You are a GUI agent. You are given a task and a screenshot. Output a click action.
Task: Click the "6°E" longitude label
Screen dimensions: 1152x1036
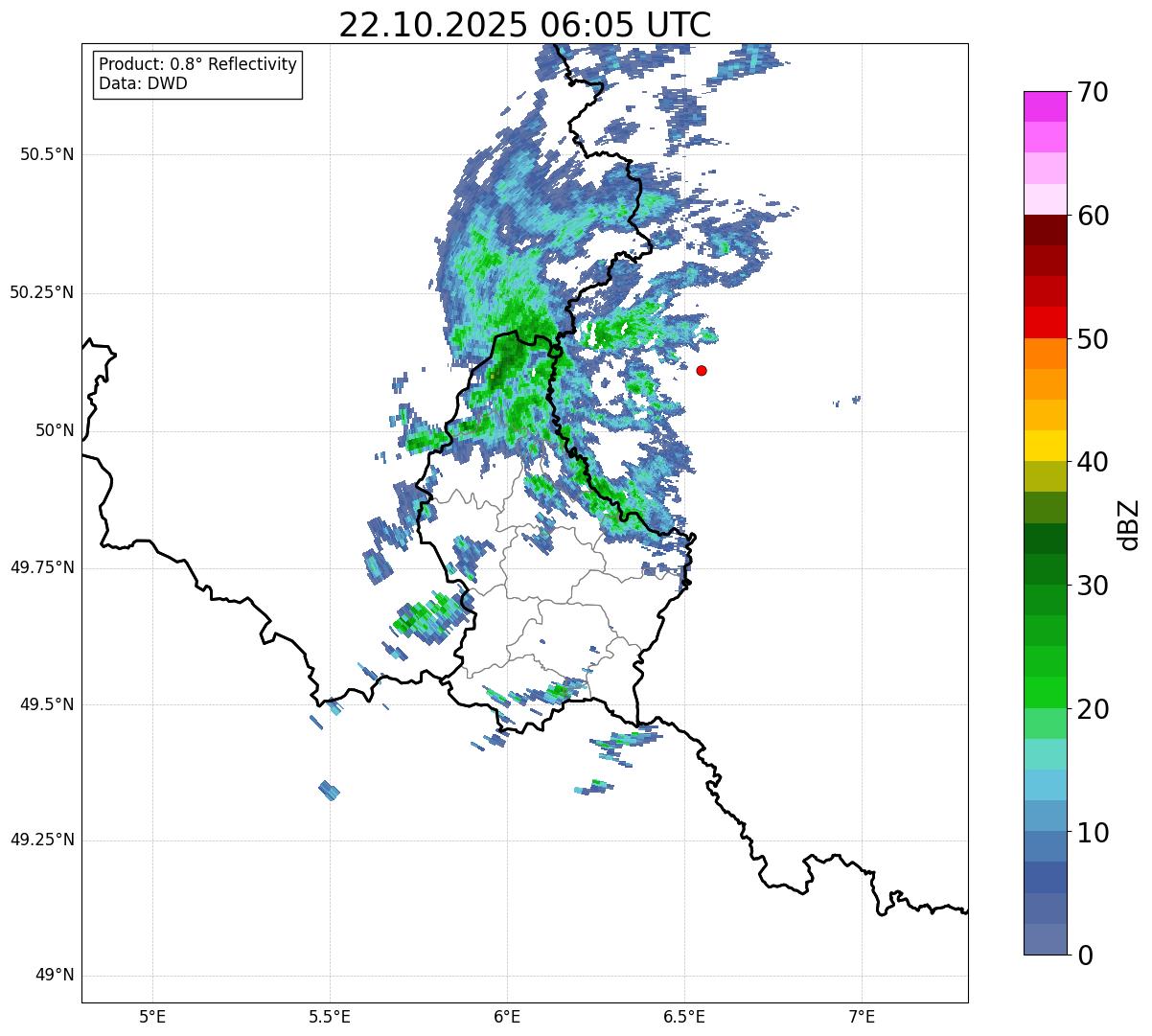[507, 1017]
